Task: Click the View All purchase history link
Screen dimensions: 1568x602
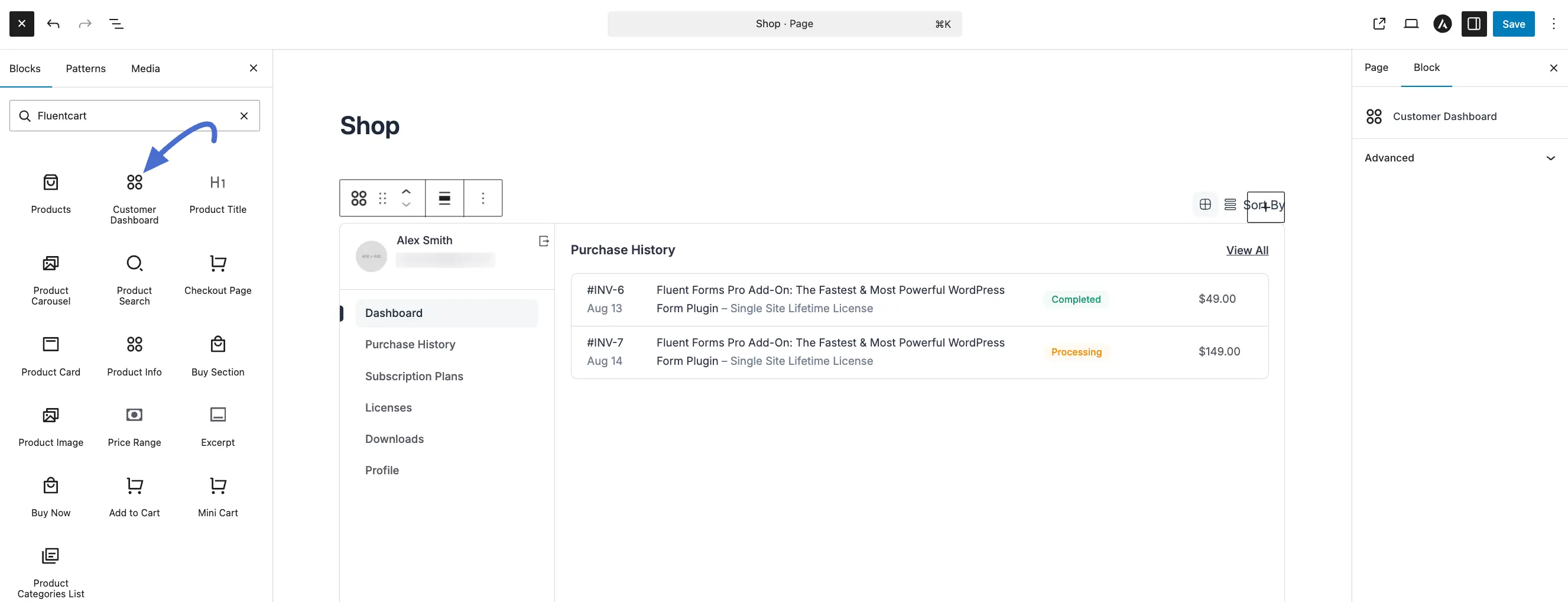Action: [1247, 250]
